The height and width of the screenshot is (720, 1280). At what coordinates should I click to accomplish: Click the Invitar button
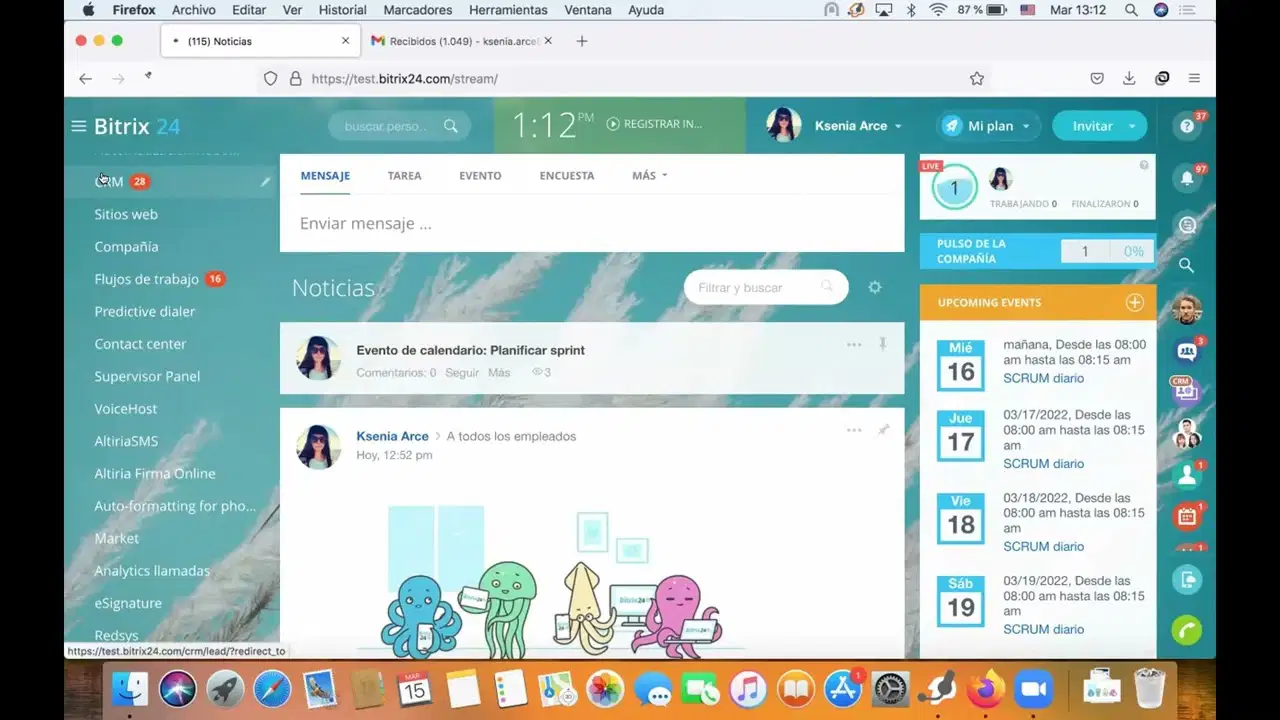pyautogui.click(x=1092, y=126)
